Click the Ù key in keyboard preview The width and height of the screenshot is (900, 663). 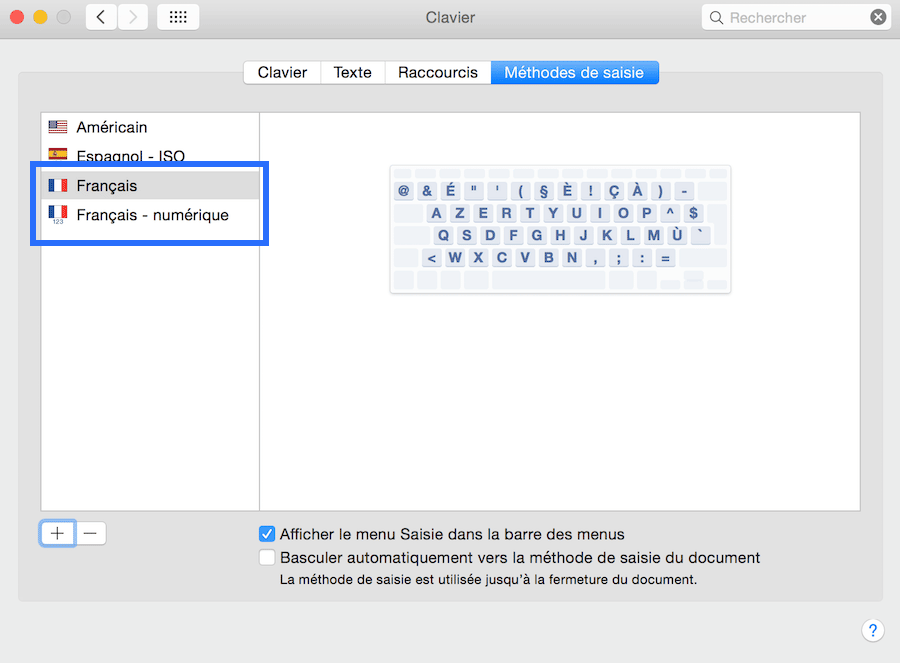pyautogui.click(x=677, y=235)
